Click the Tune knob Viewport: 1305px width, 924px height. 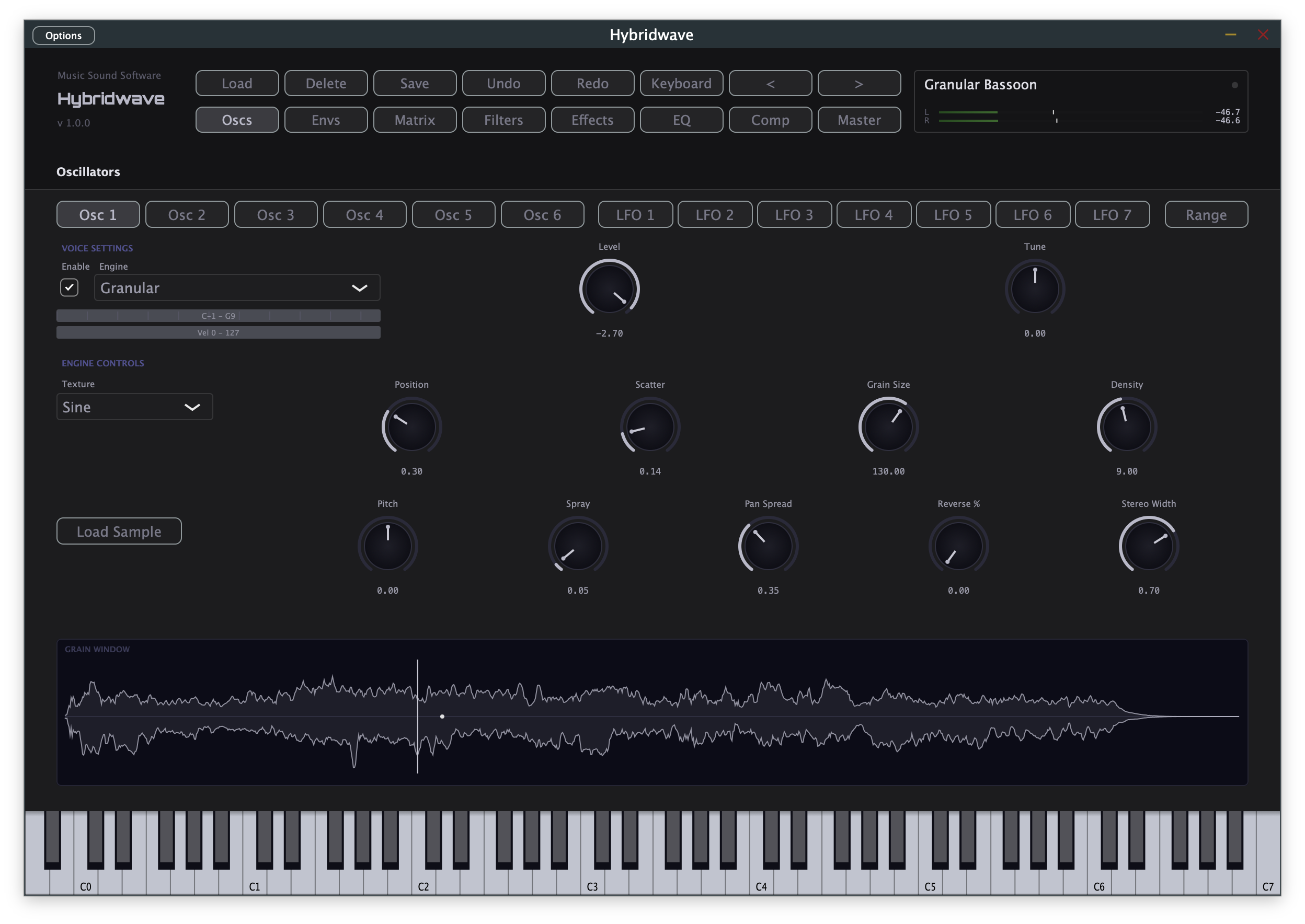(x=1034, y=288)
